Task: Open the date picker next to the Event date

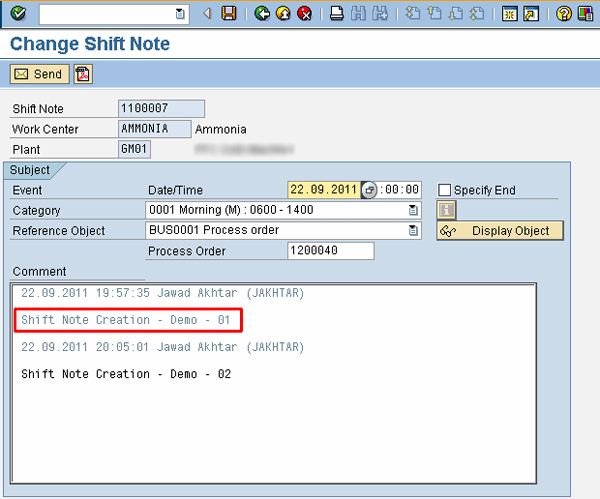Action: [x=369, y=190]
